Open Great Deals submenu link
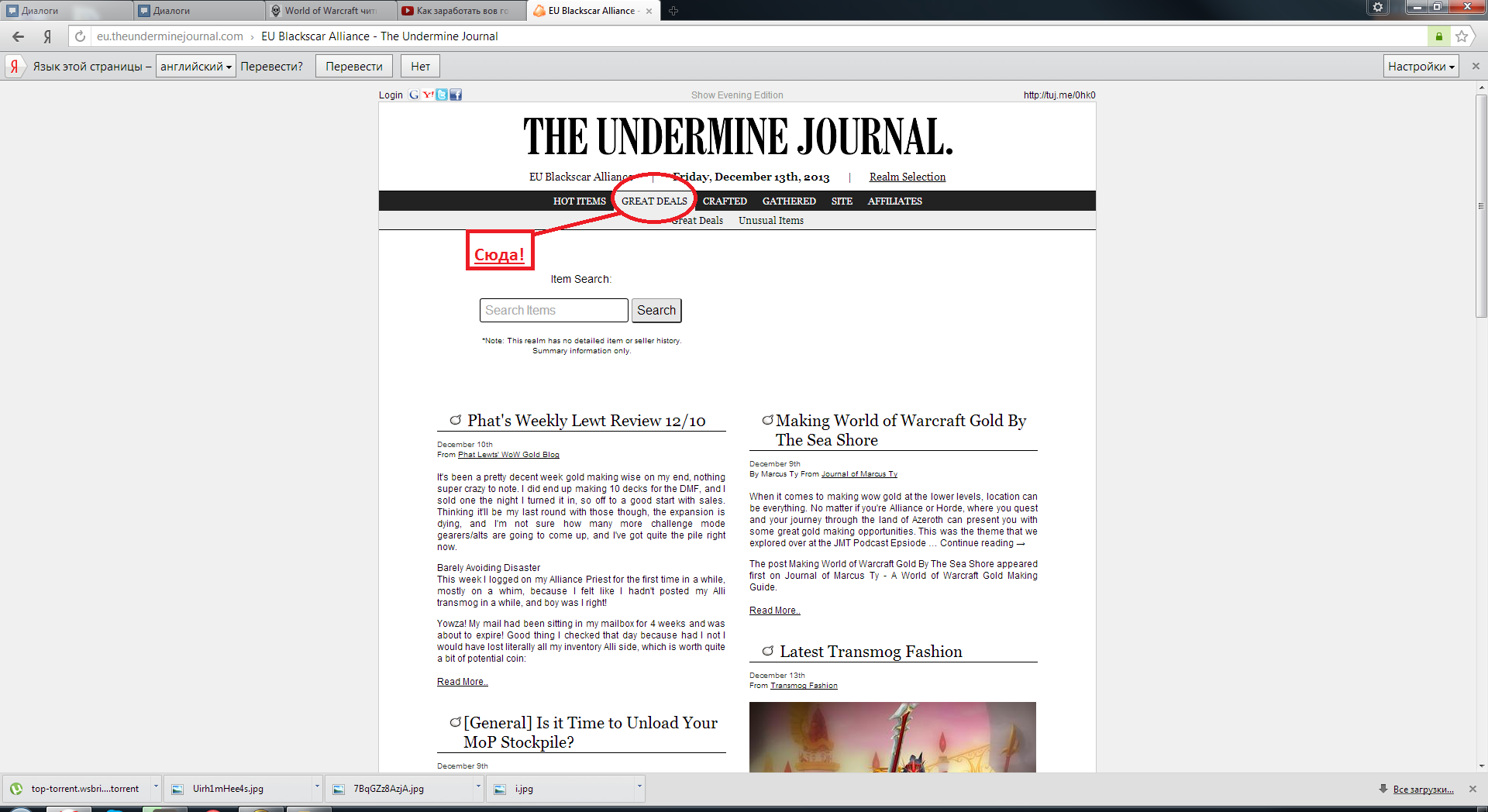Screen dimensions: 1488x812 point(697,221)
